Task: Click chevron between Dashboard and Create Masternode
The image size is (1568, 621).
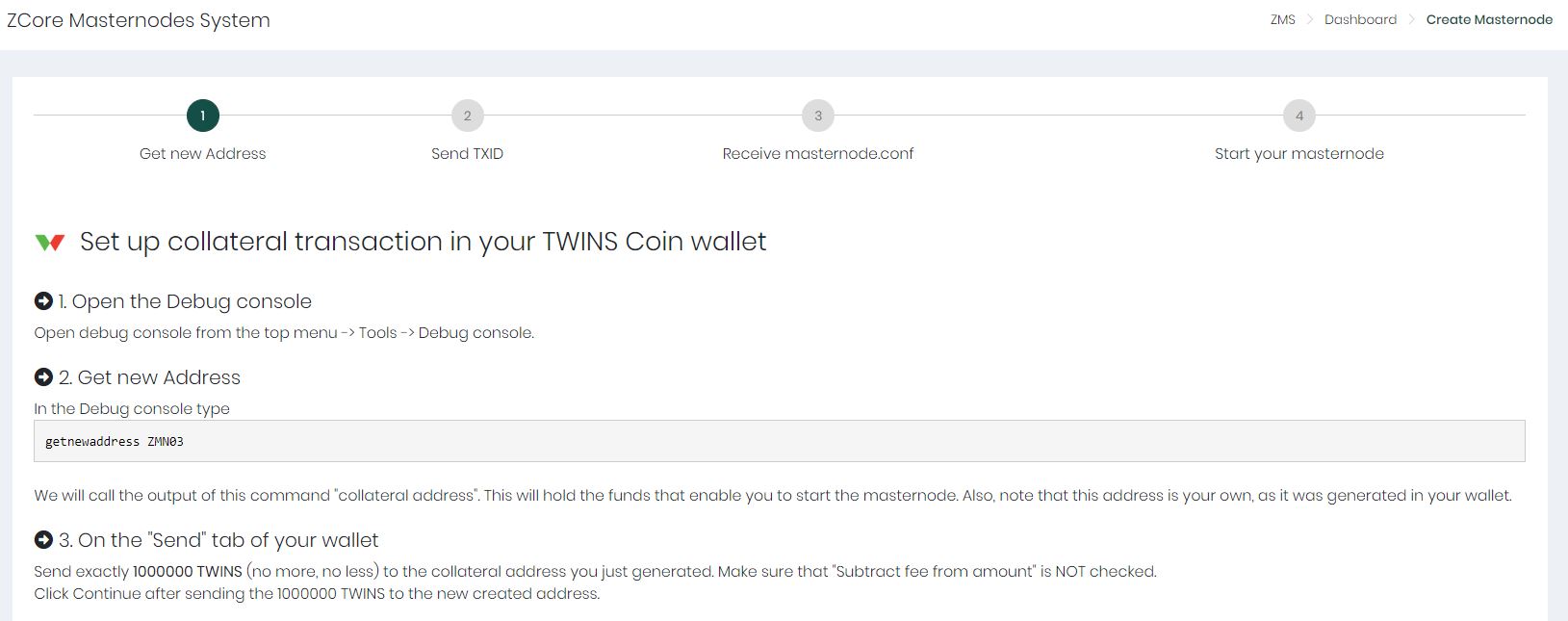Action: [1412, 19]
